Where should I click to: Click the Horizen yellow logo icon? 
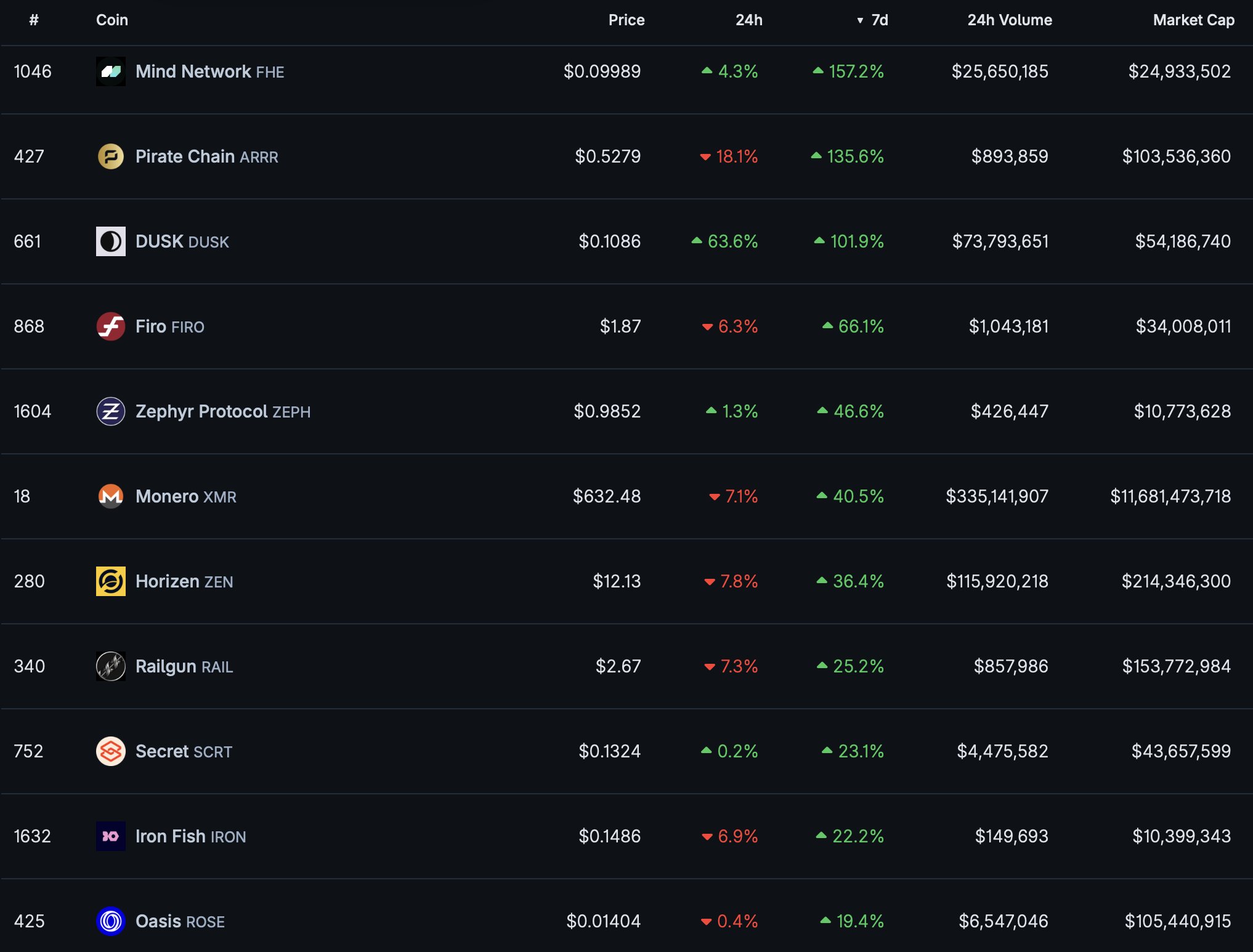110,581
